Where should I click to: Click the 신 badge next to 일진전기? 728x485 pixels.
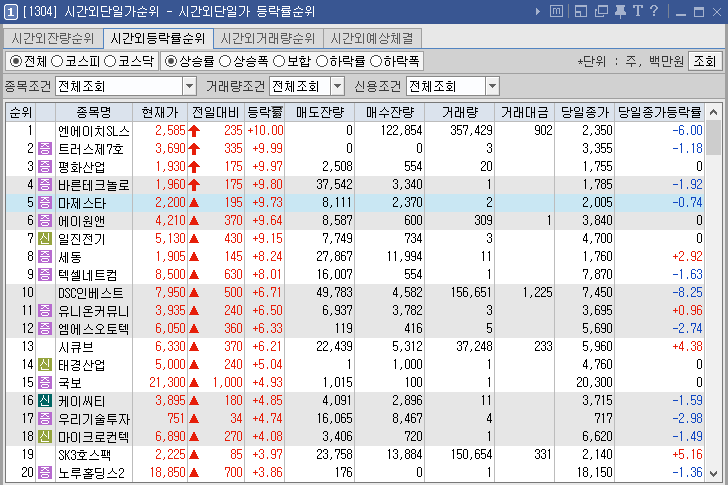coord(45,239)
